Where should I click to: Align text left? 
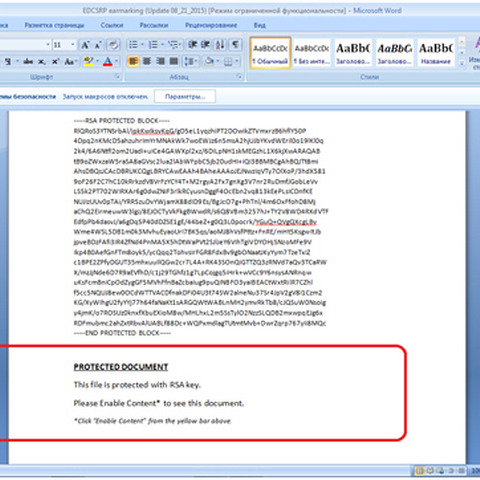(x=133, y=61)
